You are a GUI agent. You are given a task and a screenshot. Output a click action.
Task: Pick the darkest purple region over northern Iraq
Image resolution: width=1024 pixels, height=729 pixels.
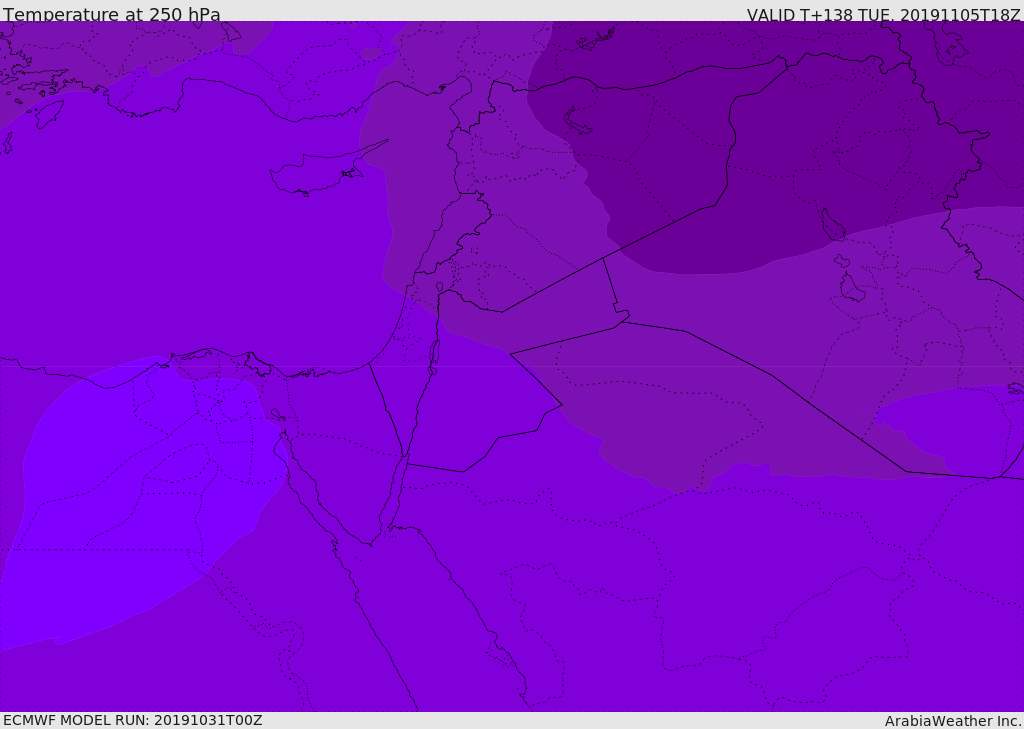800,150
